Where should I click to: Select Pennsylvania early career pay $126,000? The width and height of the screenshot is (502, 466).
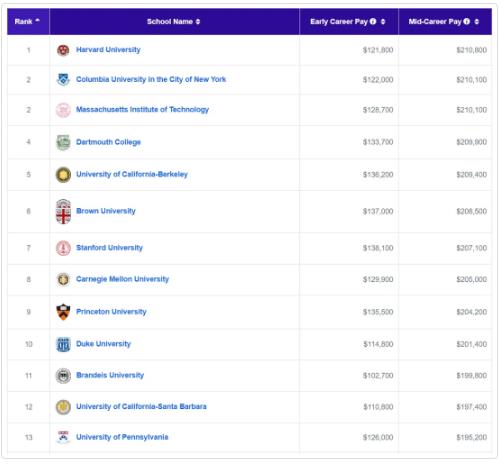coord(378,438)
